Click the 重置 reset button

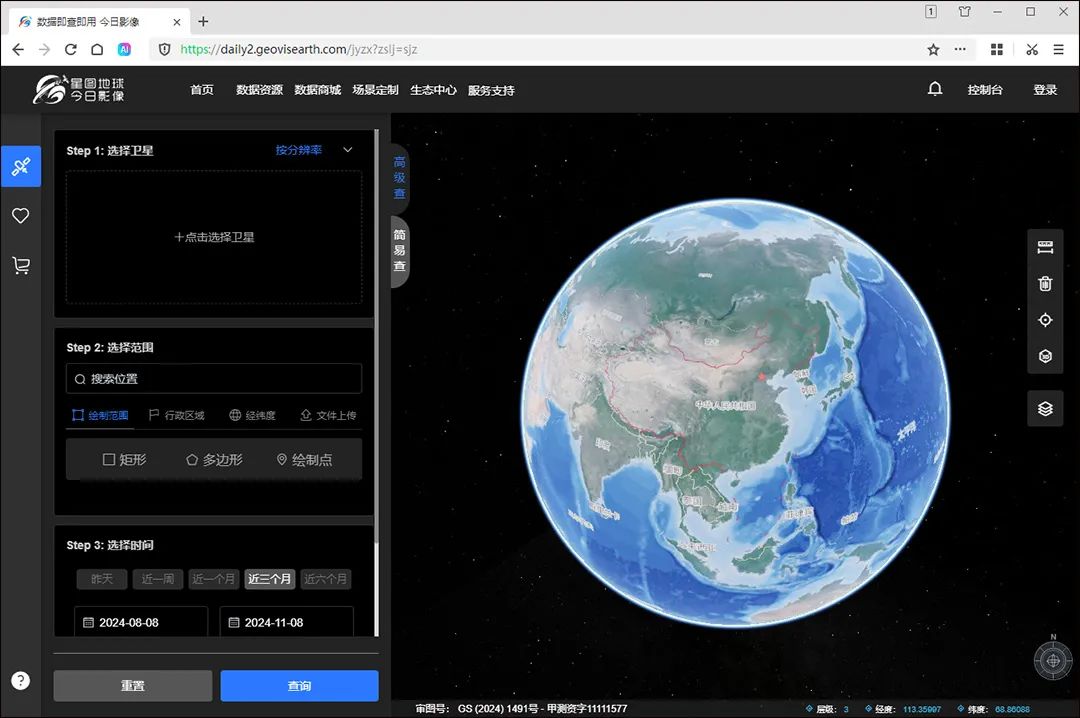(x=133, y=686)
